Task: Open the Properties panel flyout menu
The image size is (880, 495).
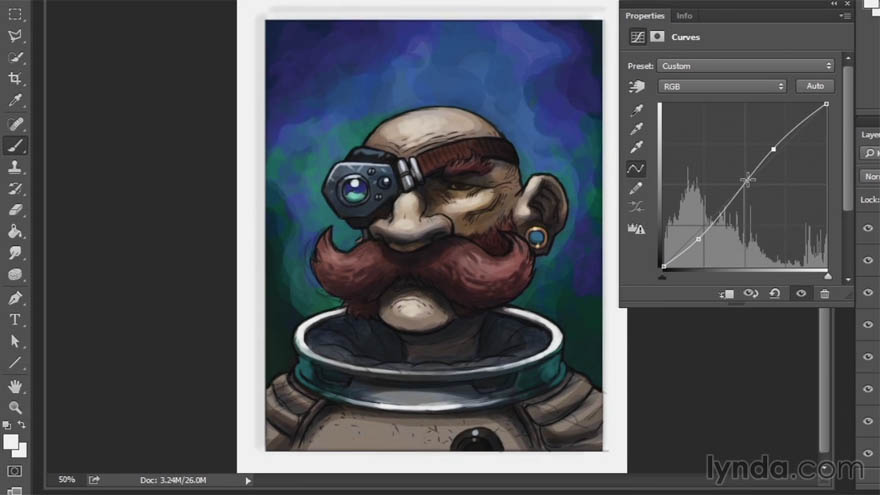Action: click(x=845, y=16)
